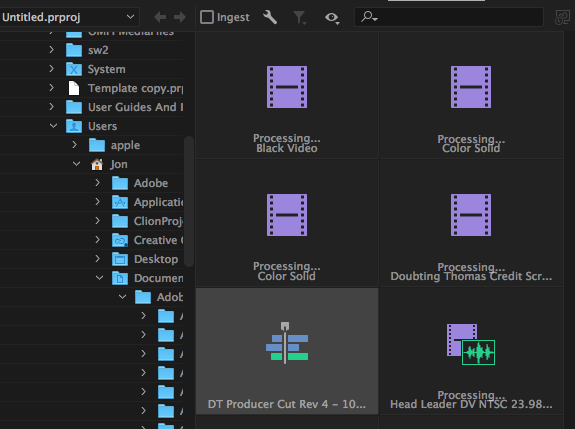Screen dimensions: 575x429
Task: Select the sw2 folder icon
Action: tap(74, 50)
